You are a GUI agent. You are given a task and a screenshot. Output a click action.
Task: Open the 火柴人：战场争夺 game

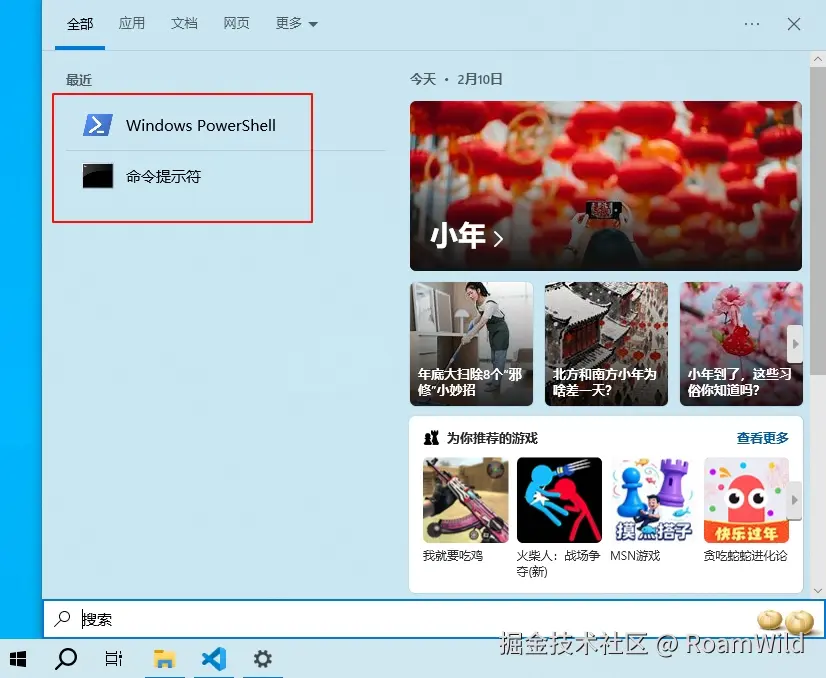point(559,517)
